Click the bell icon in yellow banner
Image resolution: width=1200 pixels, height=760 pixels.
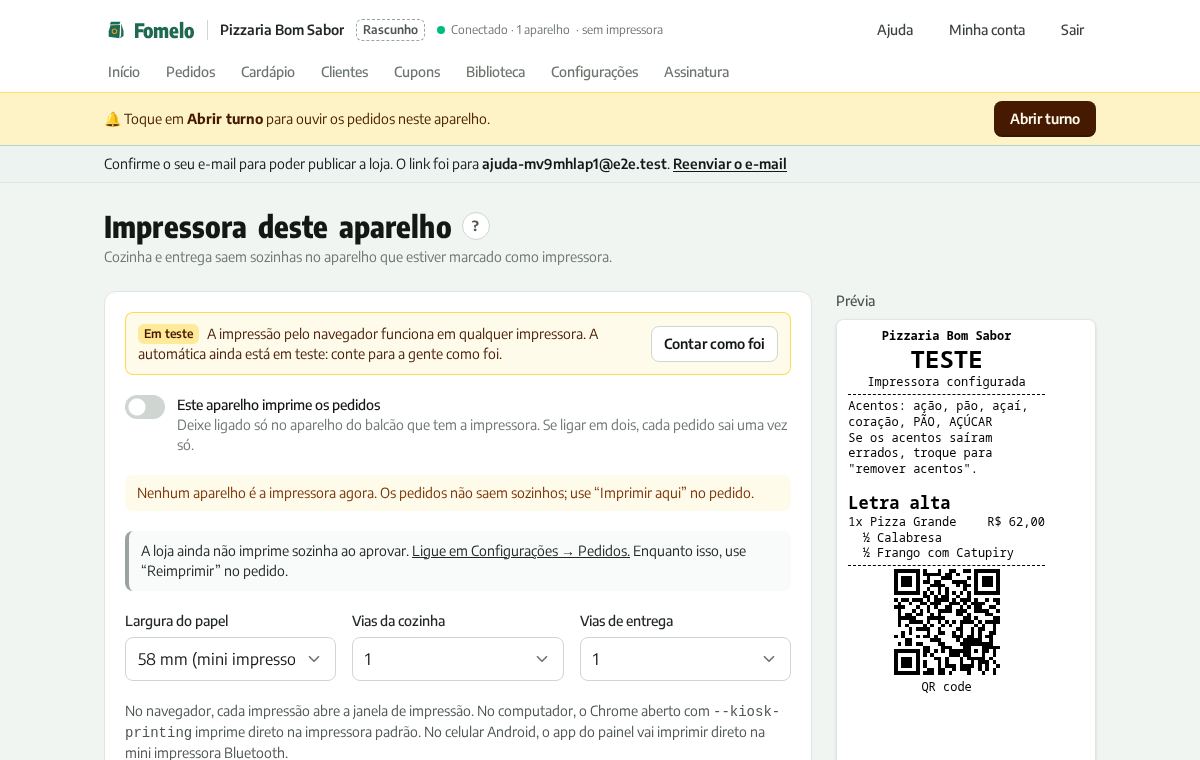click(x=112, y=119)
